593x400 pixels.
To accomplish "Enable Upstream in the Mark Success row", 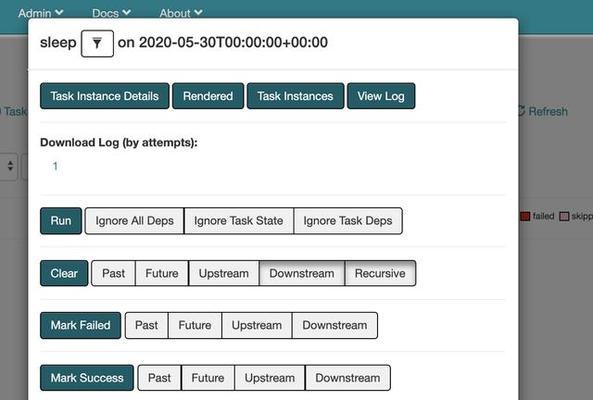I will pyautogui.click(x=270, y=378).
